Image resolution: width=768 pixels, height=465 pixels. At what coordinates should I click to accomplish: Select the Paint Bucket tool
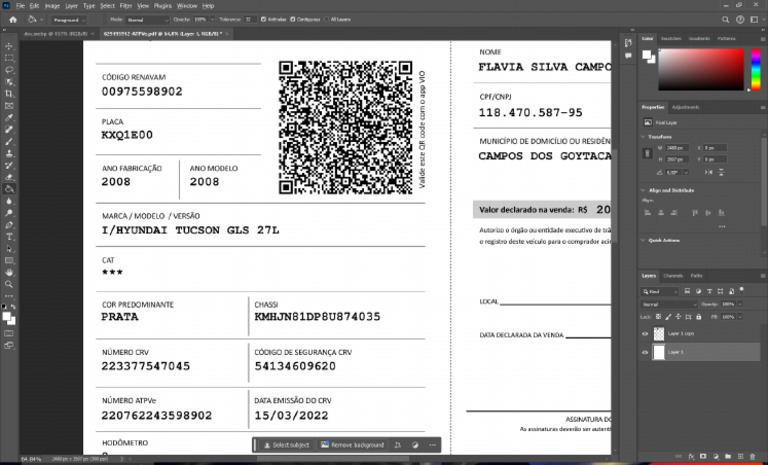(9, 189)
